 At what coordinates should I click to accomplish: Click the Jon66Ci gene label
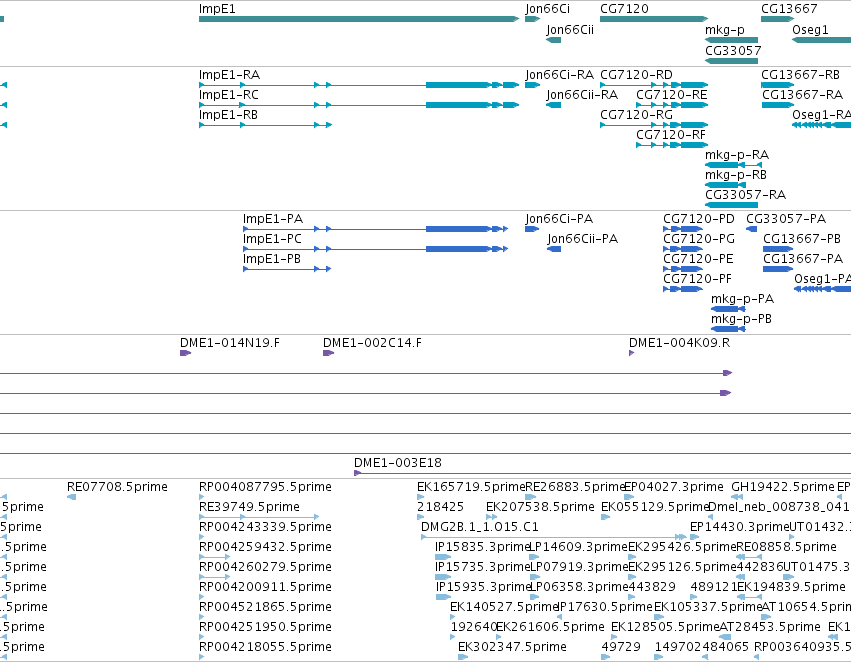(x=547, y=9)
